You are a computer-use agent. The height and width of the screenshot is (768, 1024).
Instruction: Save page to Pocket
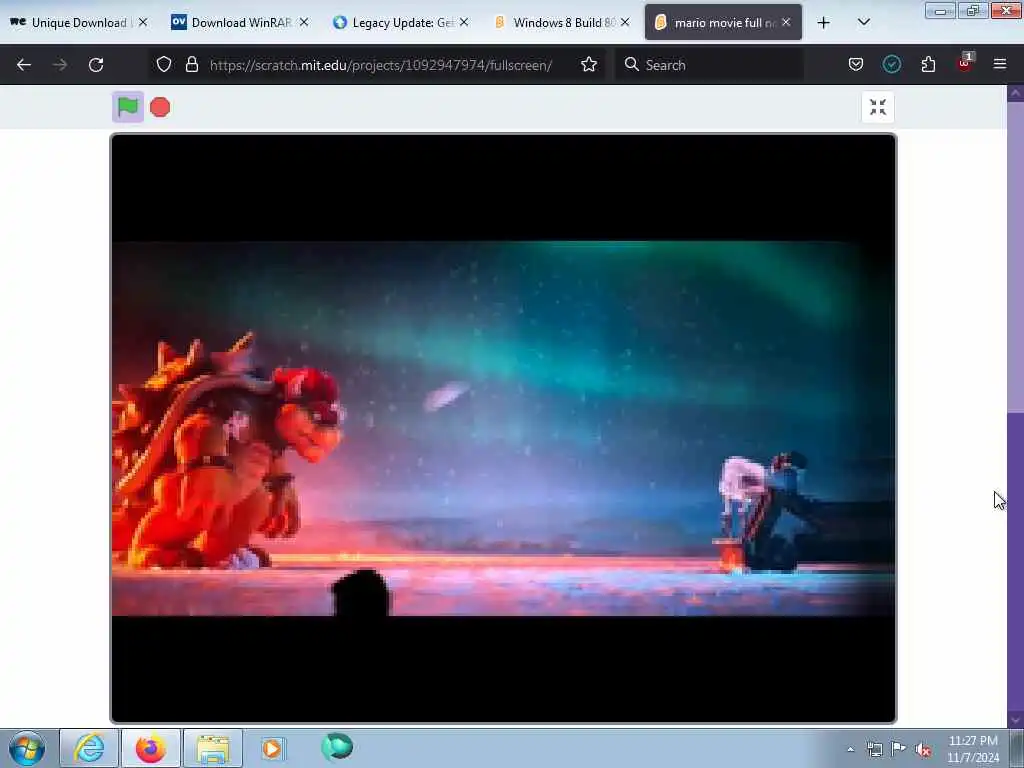click(856, 64)
